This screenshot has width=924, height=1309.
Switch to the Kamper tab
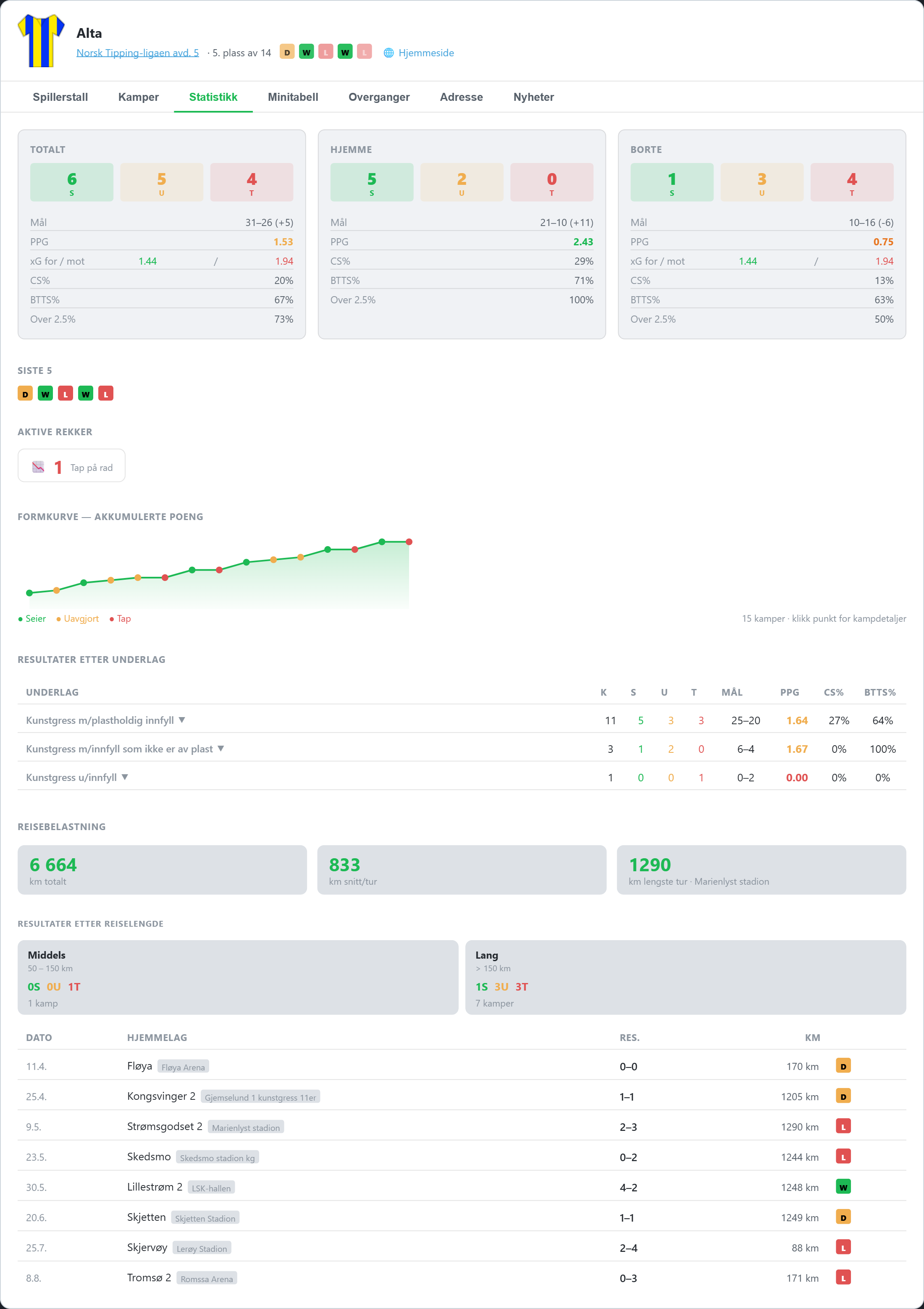tap(139, 97)
